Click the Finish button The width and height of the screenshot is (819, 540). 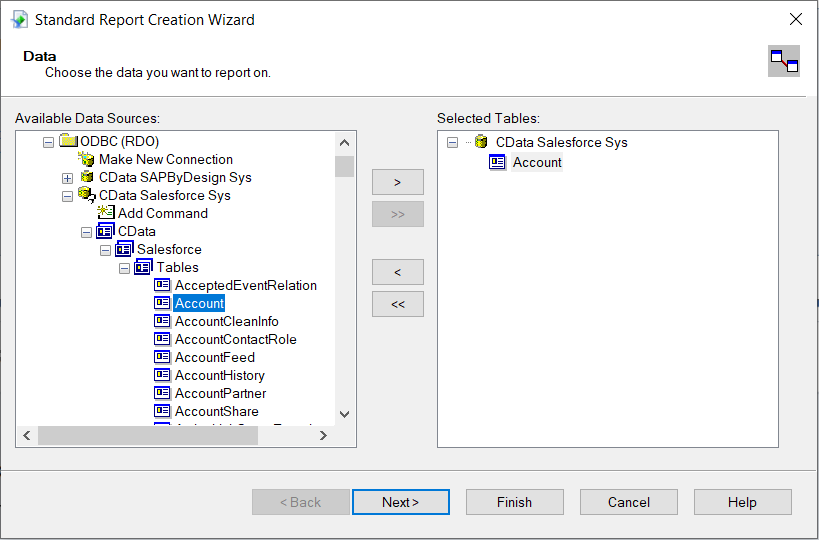[514, 502]
